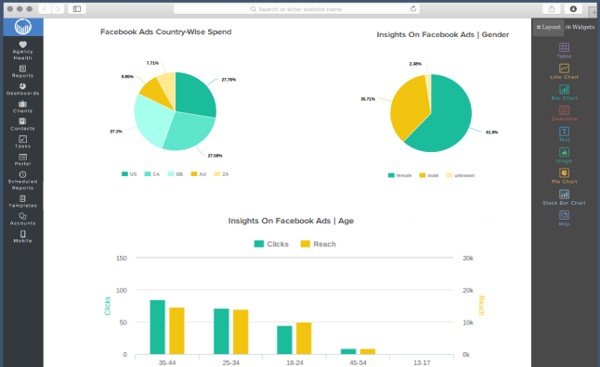Open Scheduled Reports
The image size is (600, 367).
23,181
